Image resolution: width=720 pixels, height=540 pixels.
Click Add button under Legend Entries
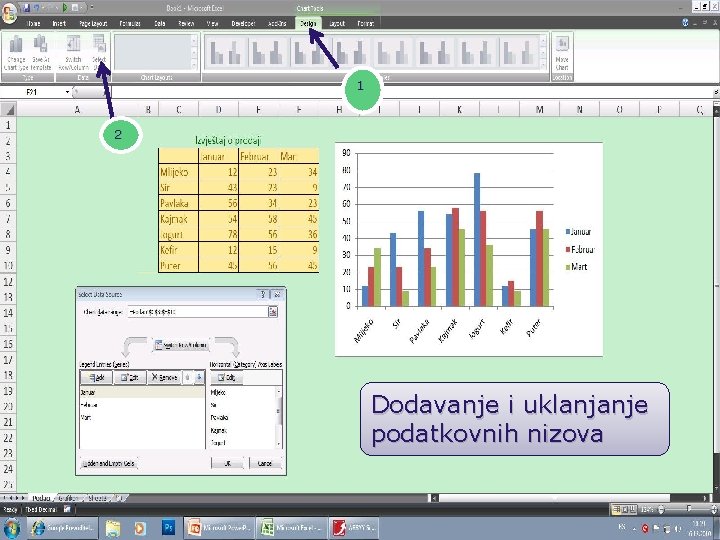point(97,377)
